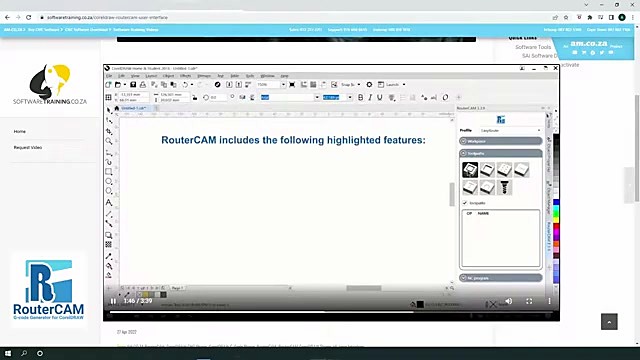The image size is (640, 360).
Task: Pause the video playback
Action: click(113, 301)
